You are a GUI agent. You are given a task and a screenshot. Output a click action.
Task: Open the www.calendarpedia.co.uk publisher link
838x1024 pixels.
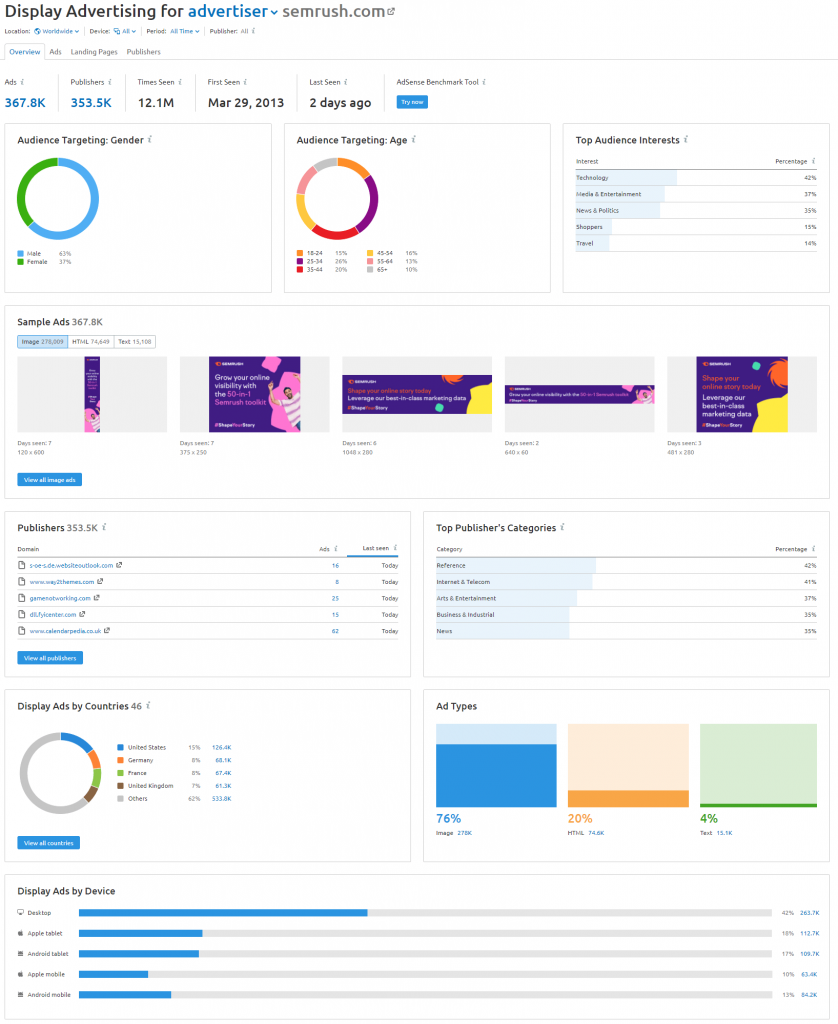[x=65, y=630]
